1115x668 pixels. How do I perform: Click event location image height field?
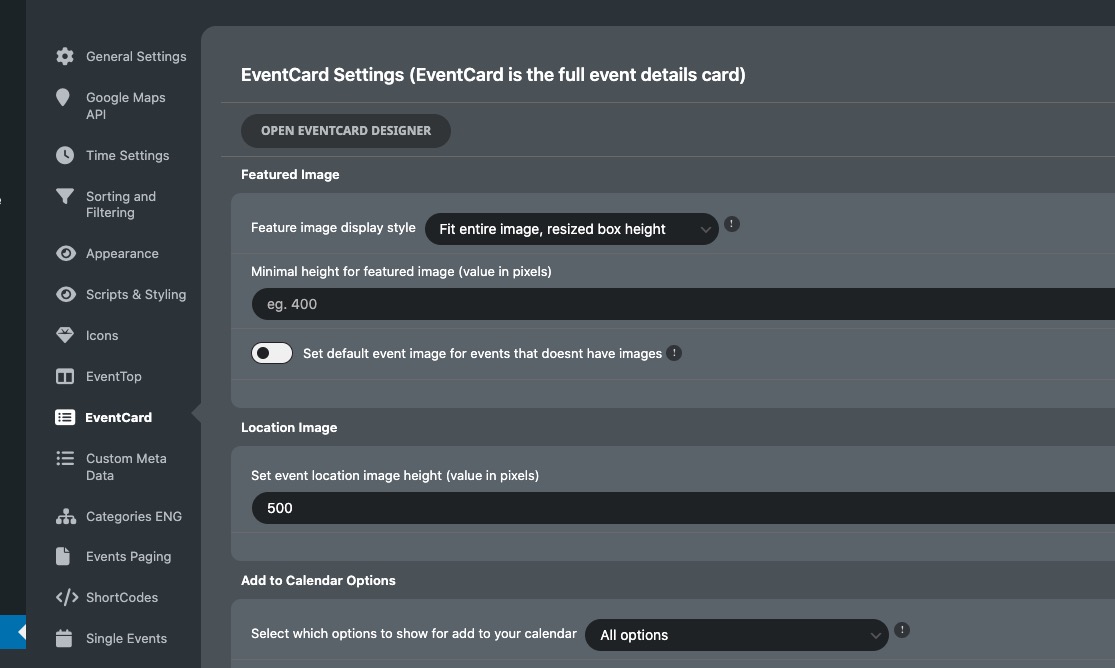coord(683,508)
